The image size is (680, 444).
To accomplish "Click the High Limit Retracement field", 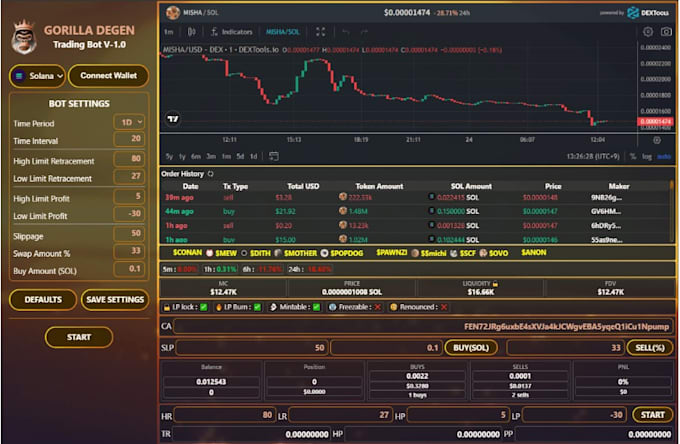I will click(x=129, y=159).
